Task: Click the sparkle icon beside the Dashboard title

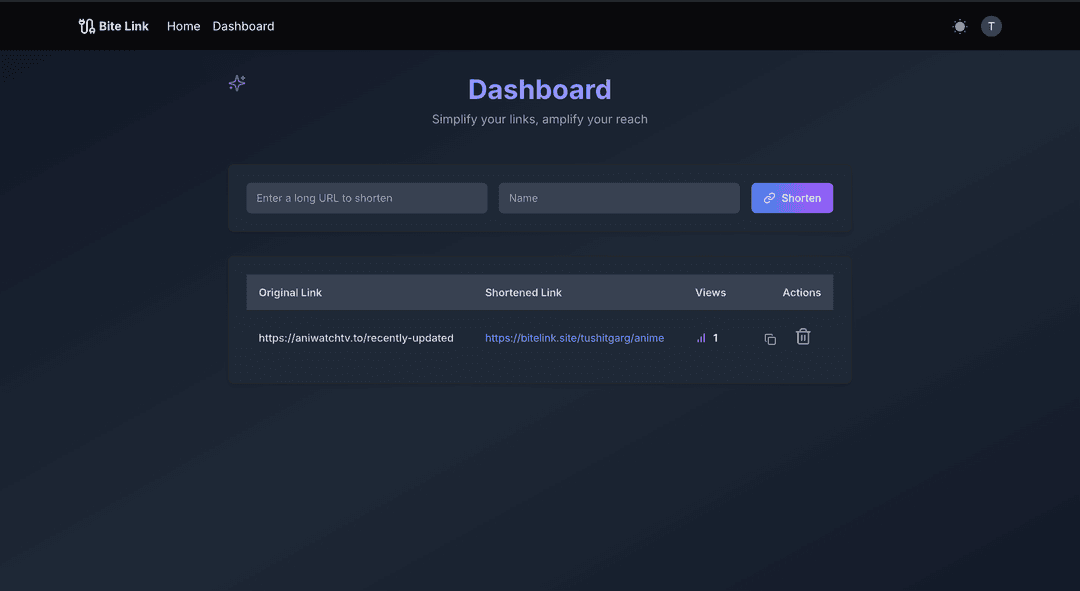Action: 237,83
